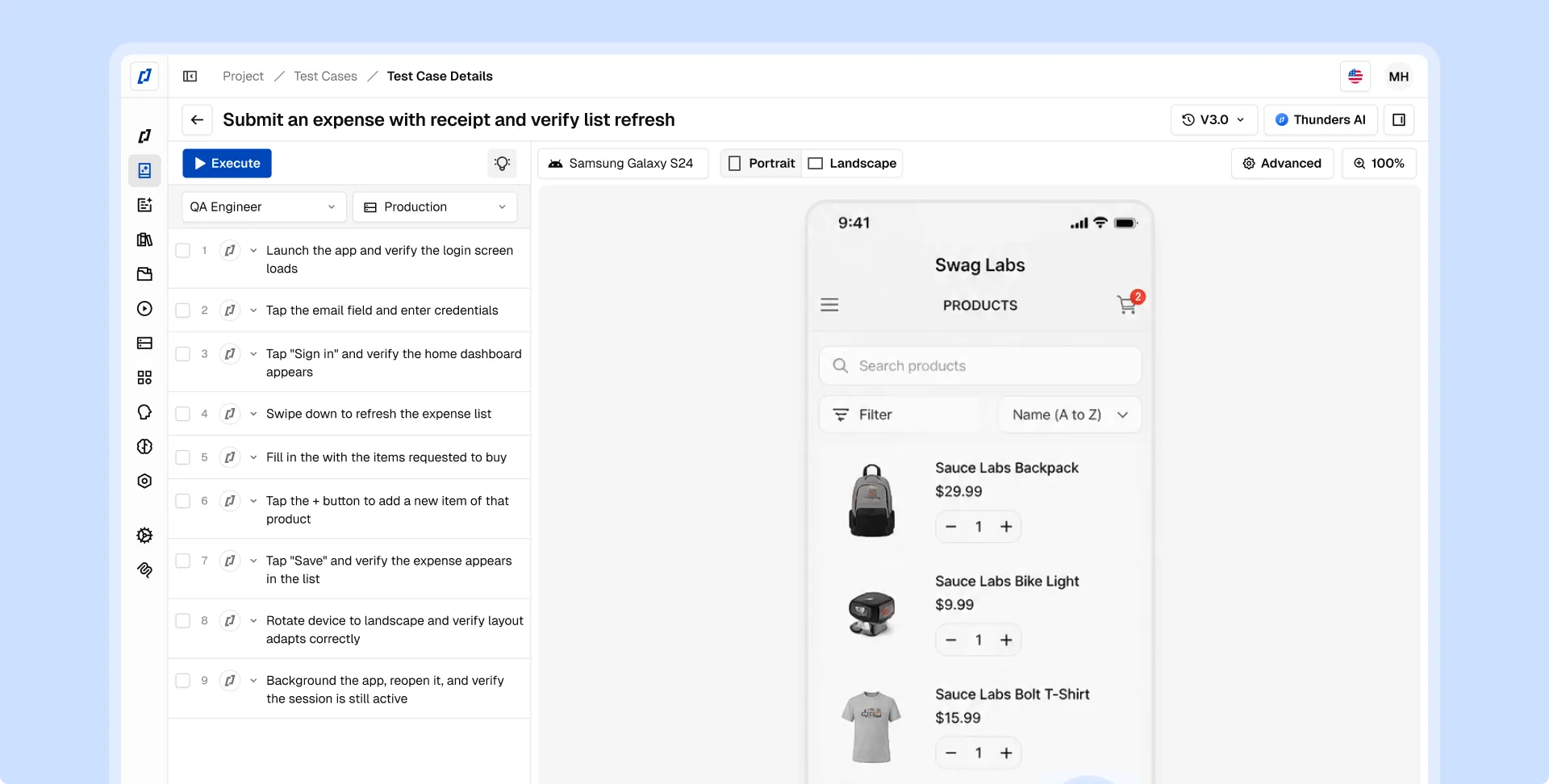Click the AI agent icon on step 5
The image size is (1549, 784).
pyautogui.click(x=230, y=457)
